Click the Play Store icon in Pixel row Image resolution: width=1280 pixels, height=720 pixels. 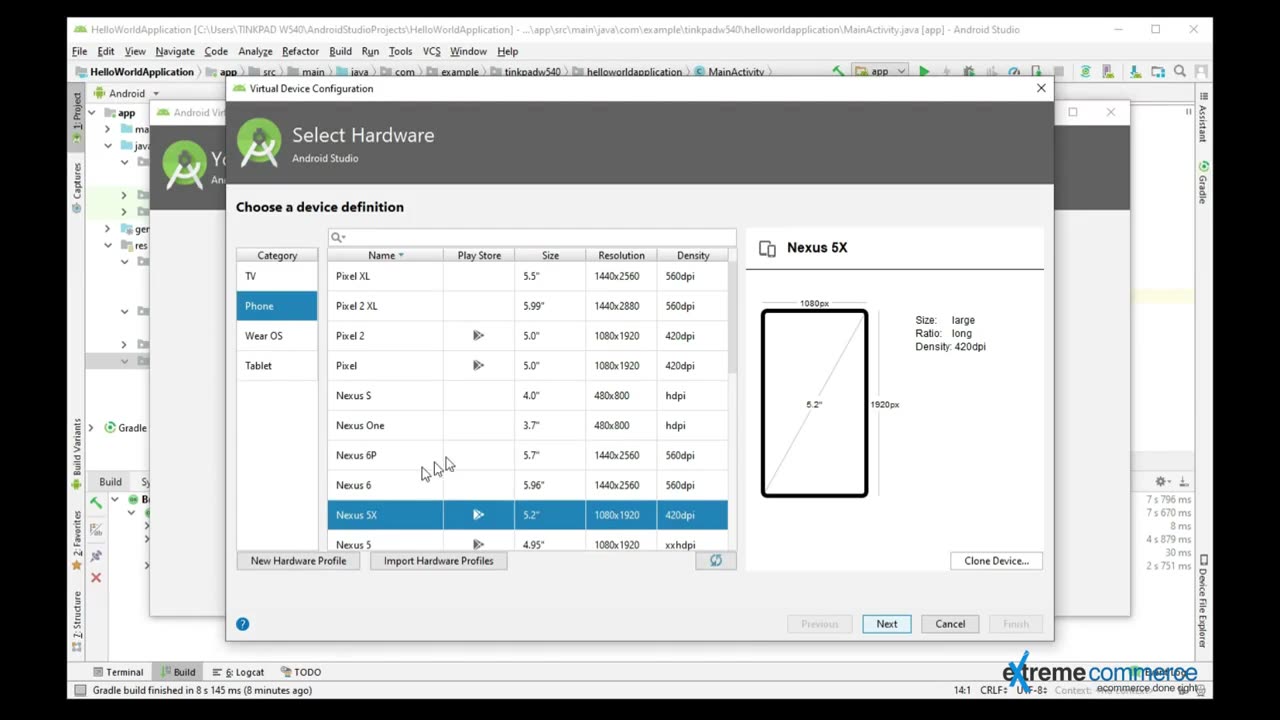(478, 366)
